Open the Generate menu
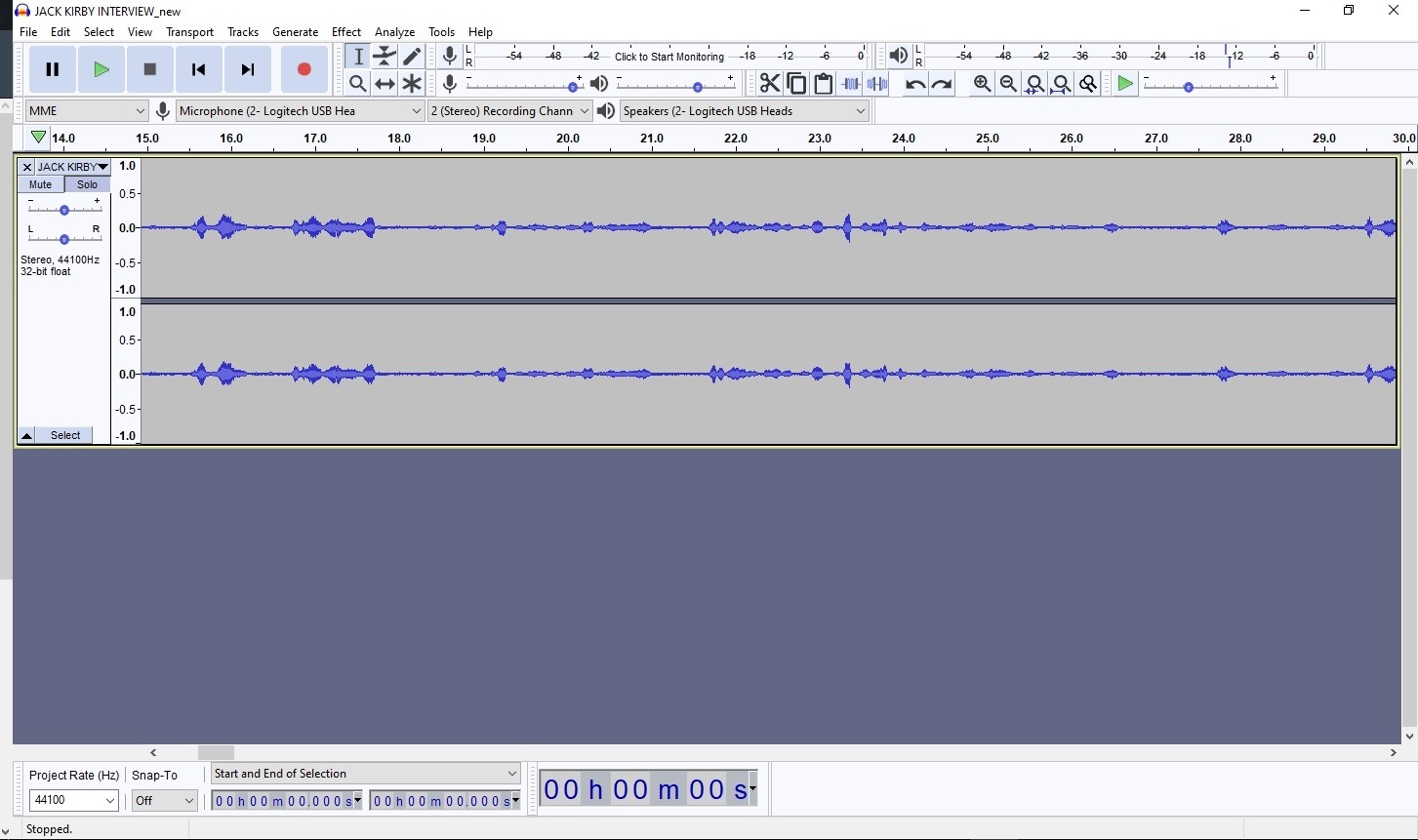1418x840 pixels. pyautogui.click(x=295, y=32)
